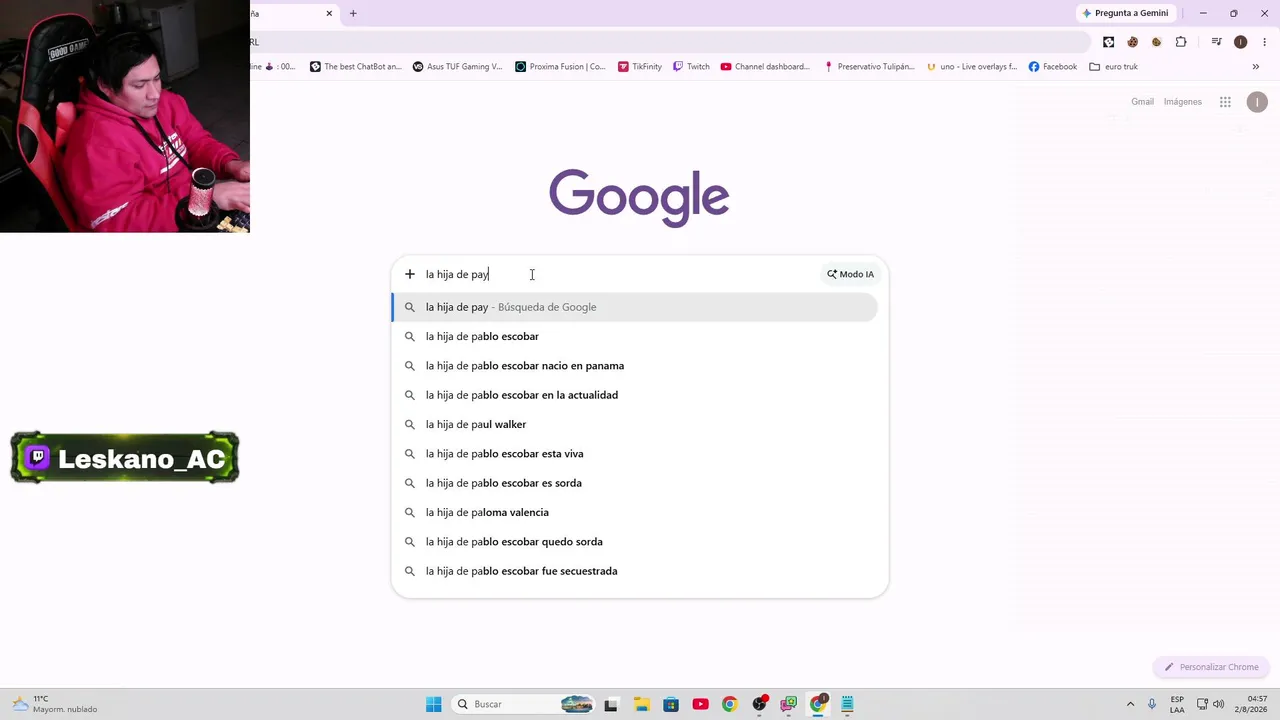Switch to Modo IA
This screenshot has width=1280, height=720.
(x=850, y=274)
